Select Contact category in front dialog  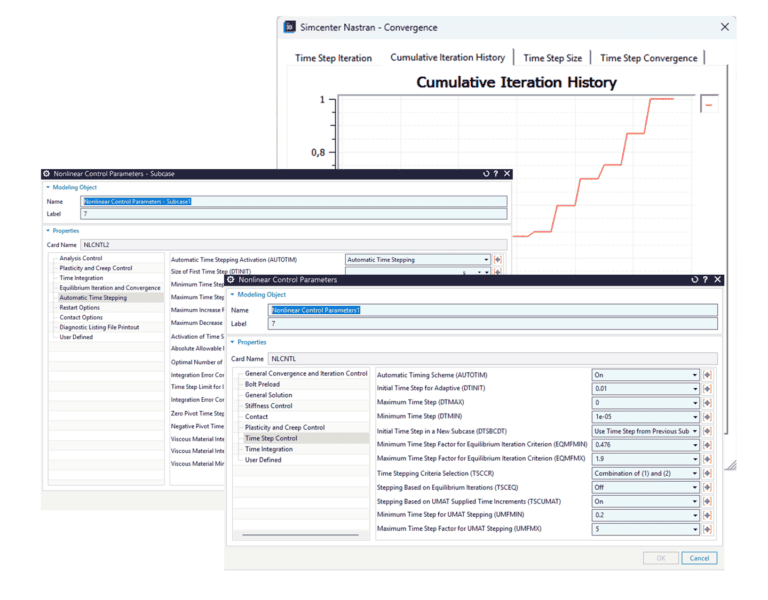click(256, 416)
